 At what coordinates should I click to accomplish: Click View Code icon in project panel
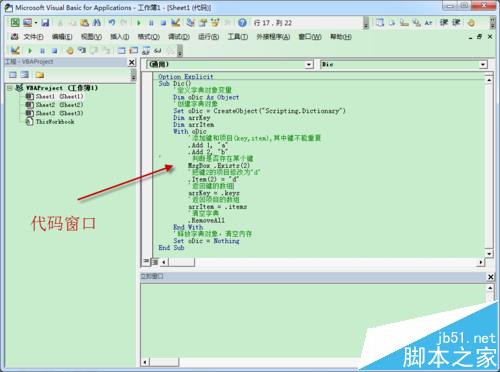click(x=13, y=75)
